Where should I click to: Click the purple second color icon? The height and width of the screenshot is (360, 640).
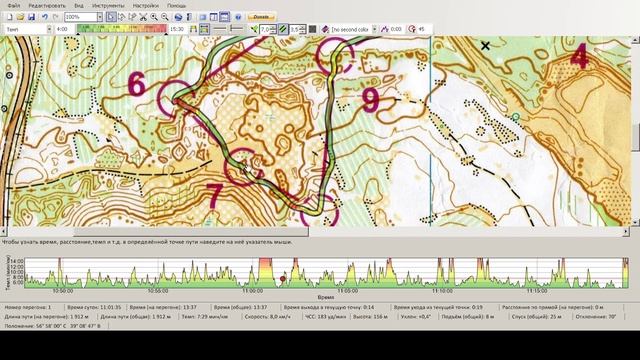(325, 29)
